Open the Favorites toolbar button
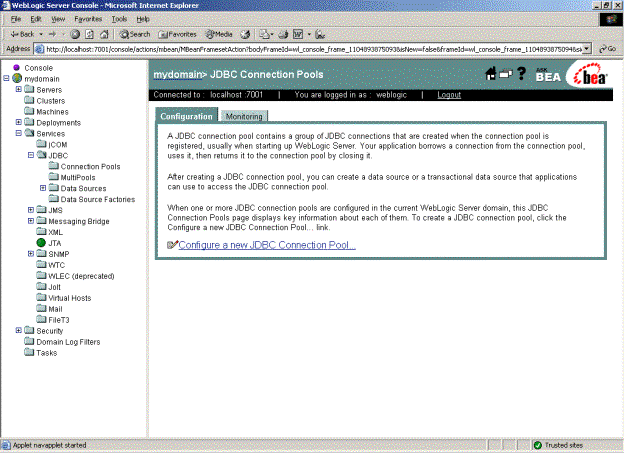 coord(176,33)
